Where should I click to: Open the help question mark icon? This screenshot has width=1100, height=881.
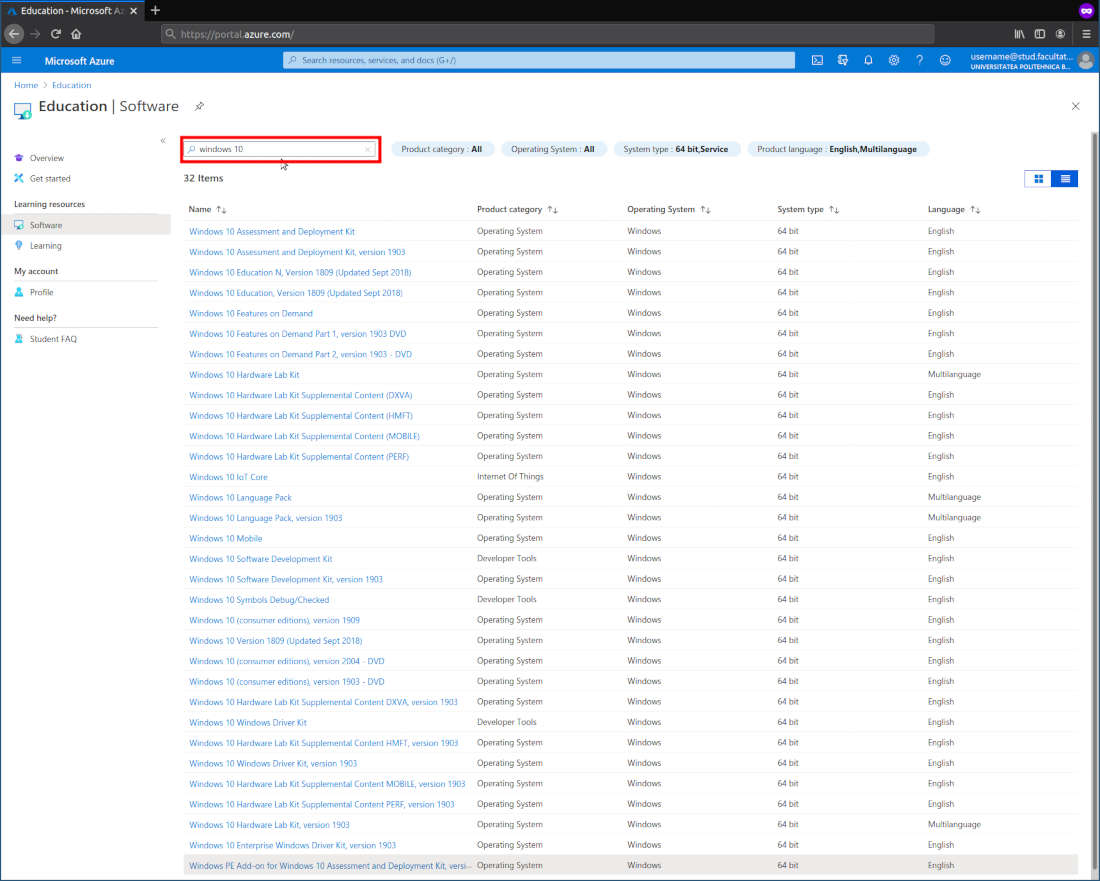918,60
